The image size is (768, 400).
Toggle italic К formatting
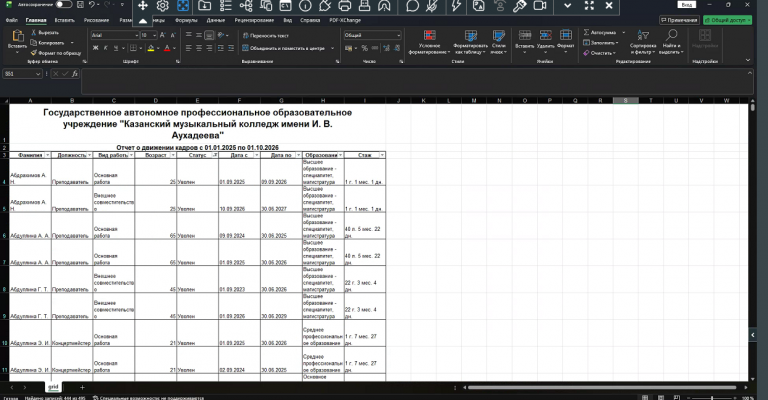(x=105, y=48)
